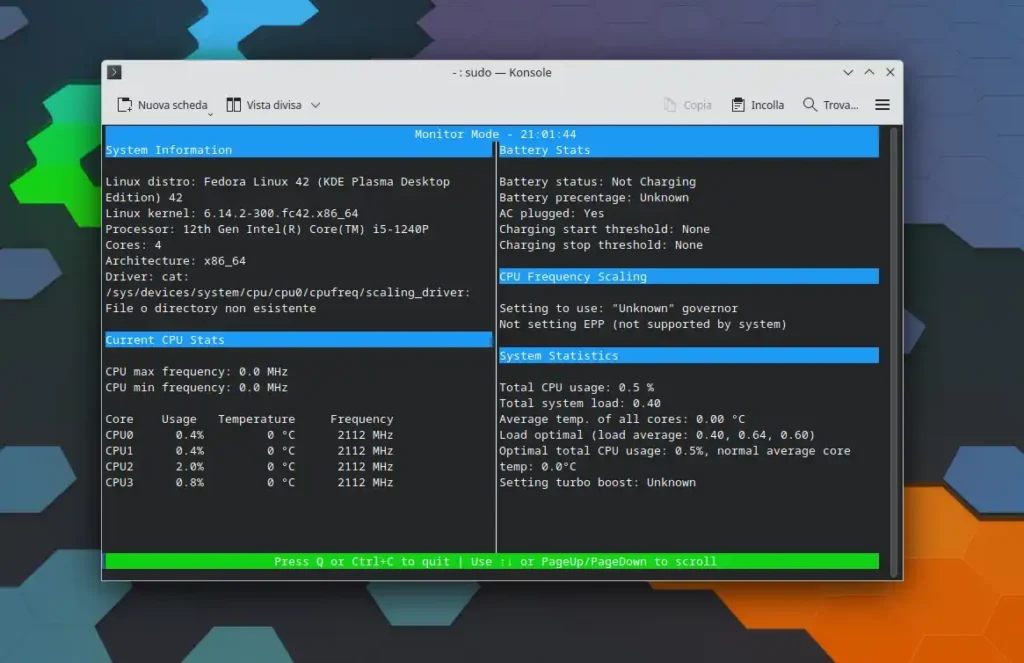Screen dimensions: 1024x663
Task: Close the Konsole window
Action: 890,73
